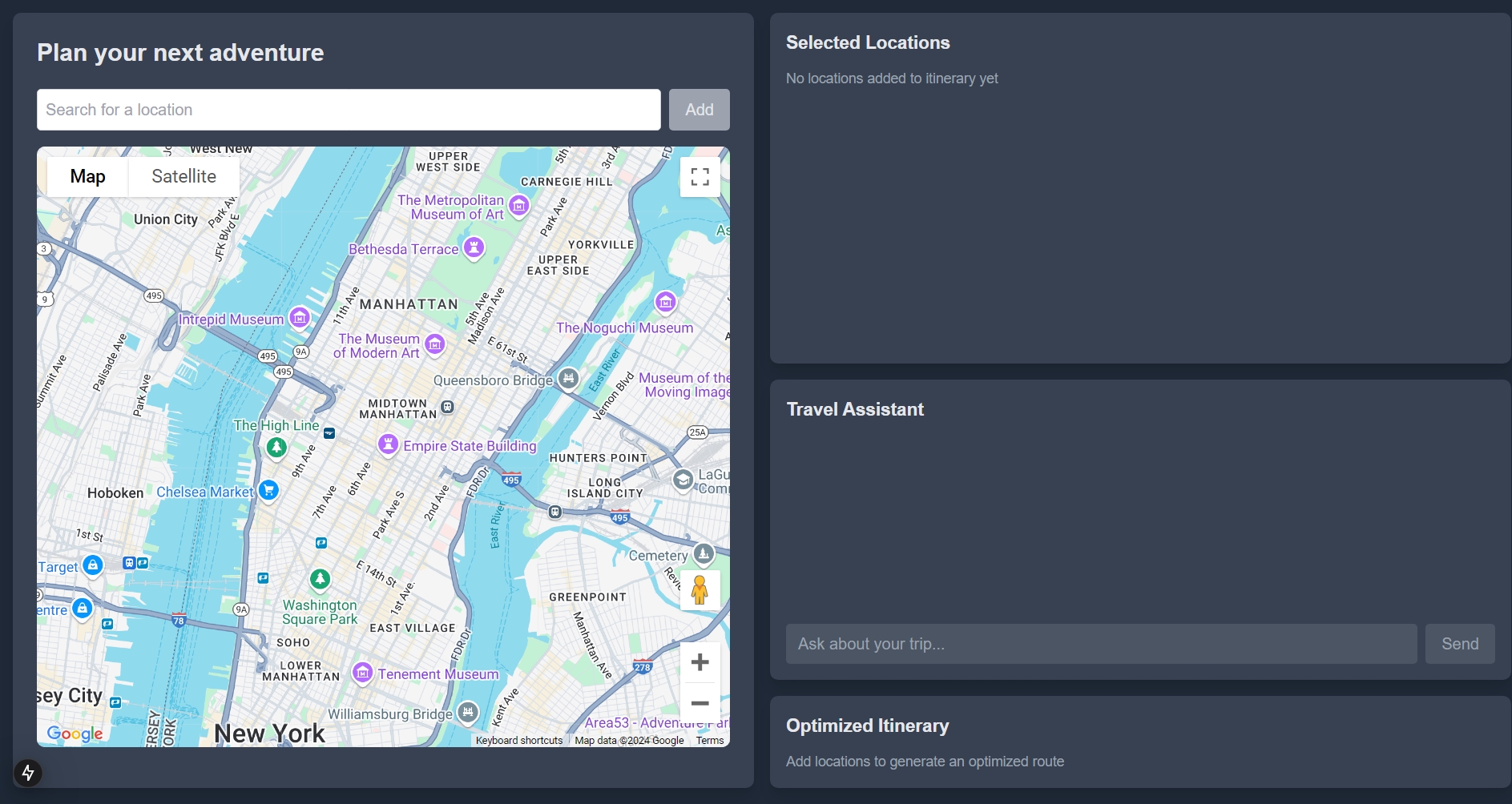The image size is (1512, 804).
Task: Select the High Line park marker
Action: pyautogui.click(x=276, y=447)
